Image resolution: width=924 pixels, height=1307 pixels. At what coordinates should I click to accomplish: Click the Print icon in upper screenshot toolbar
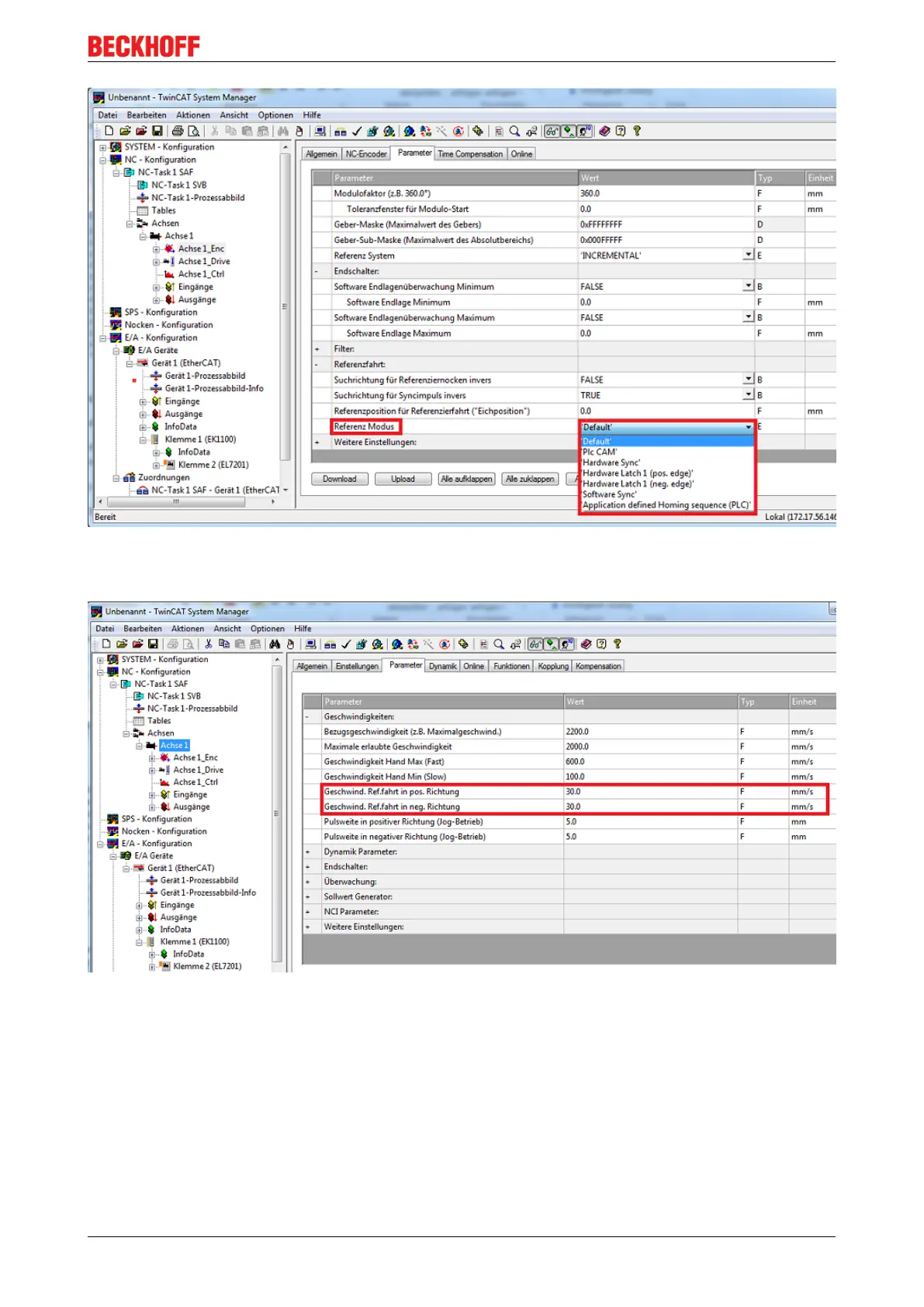pyautogui.click(x=178, y=131)
